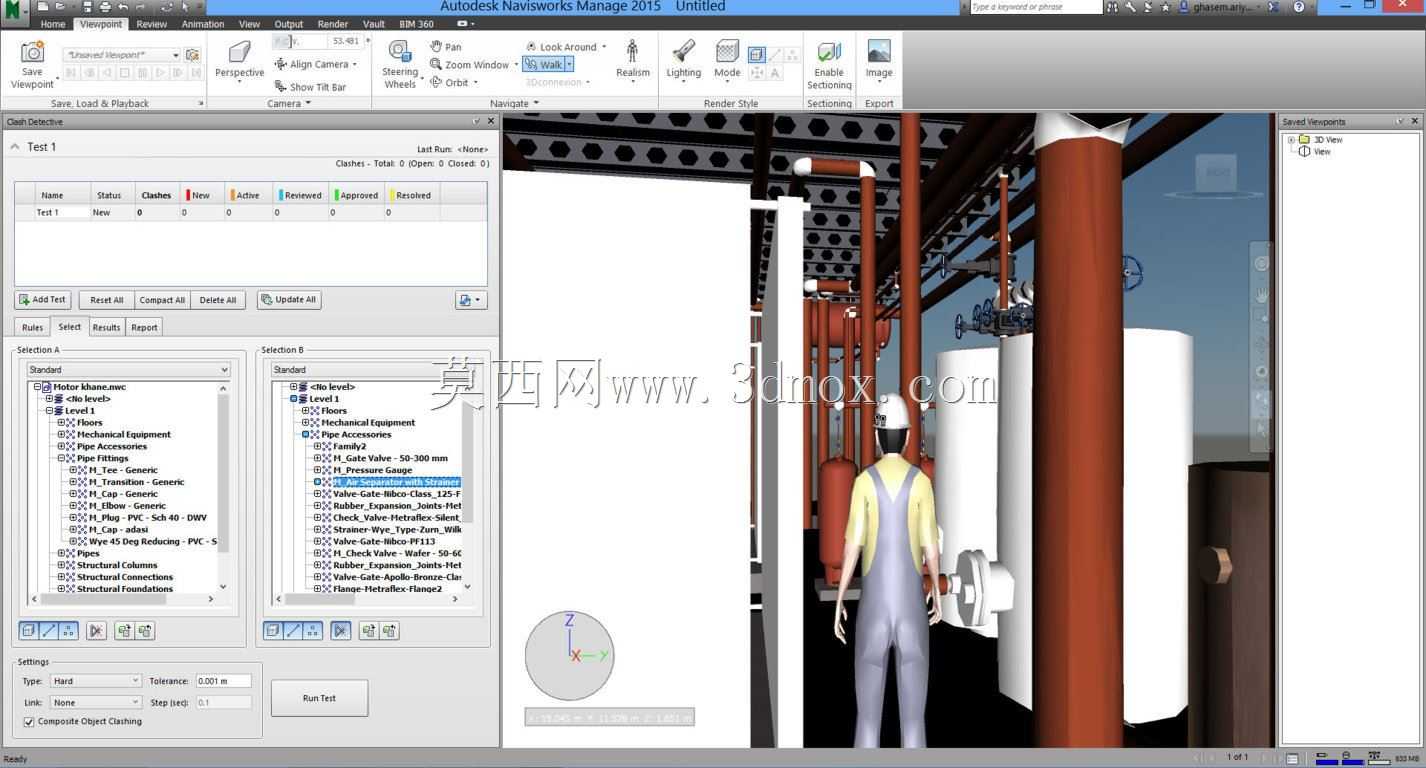Screen dimensions: 1426x768
Task: Click the Compact All button
Action: click(162, 300)
